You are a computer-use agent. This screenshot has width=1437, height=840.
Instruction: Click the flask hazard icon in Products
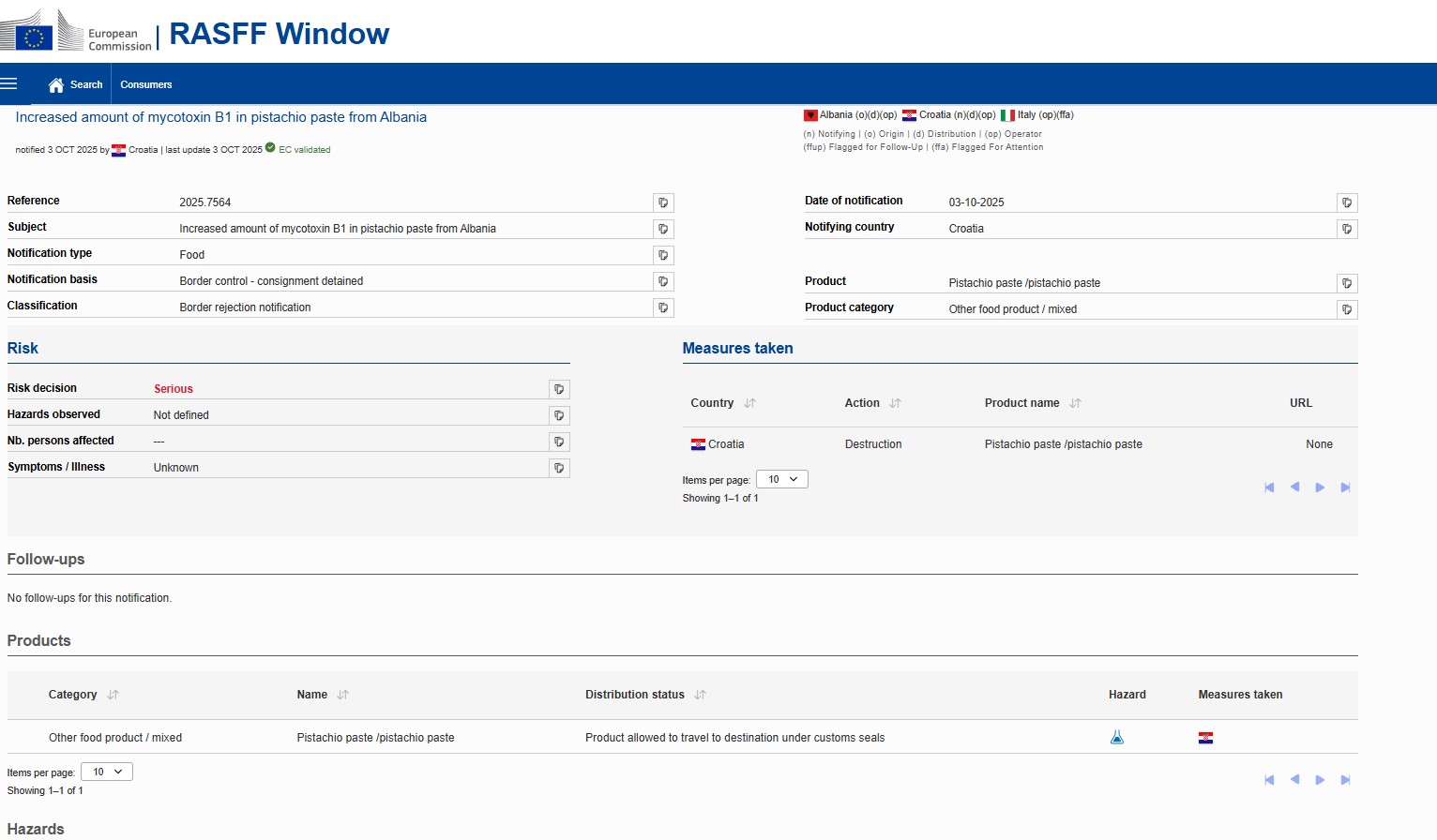tap(1116, 738)
